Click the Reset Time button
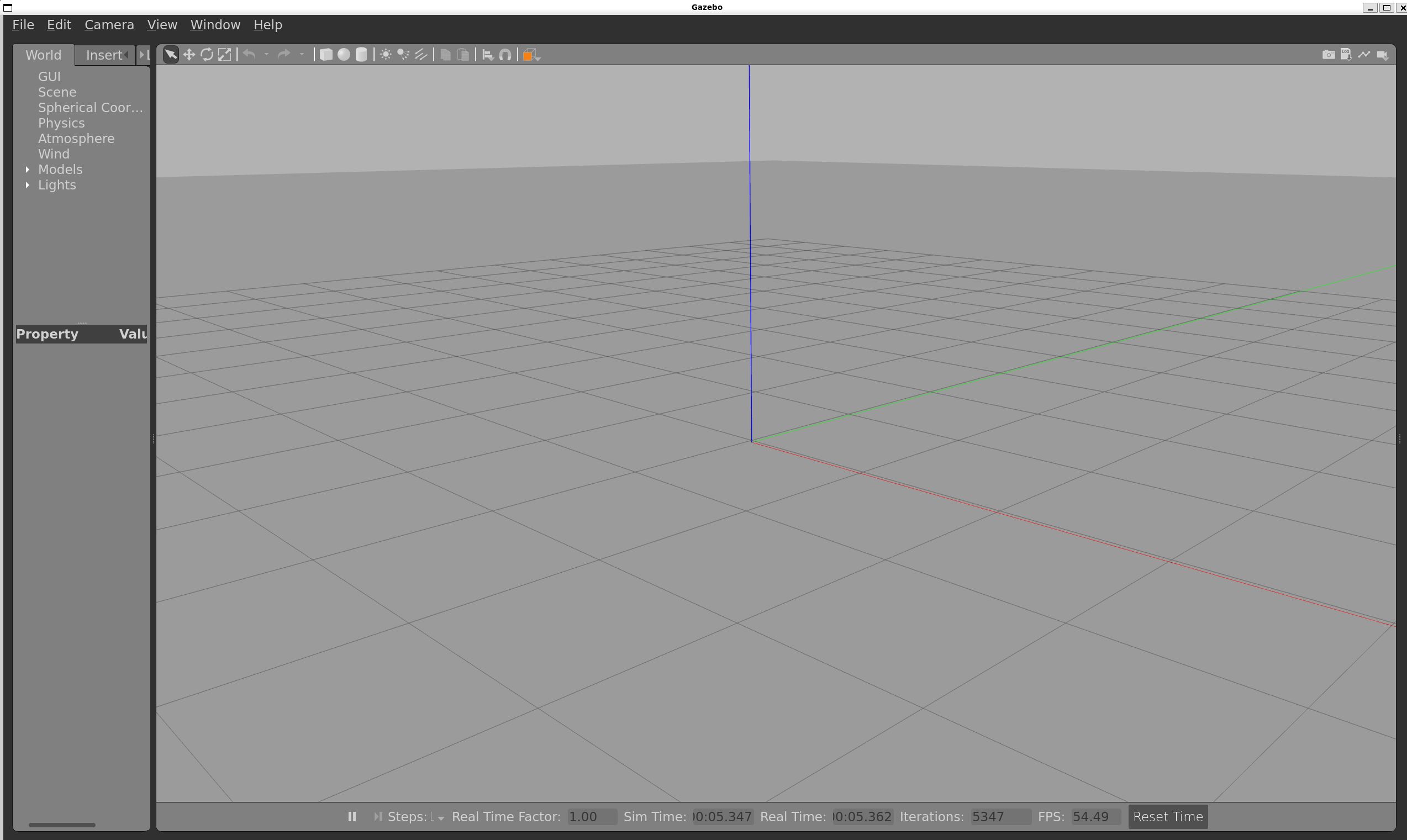This screenshot has height=840, width=1407. click(1168, 817)
